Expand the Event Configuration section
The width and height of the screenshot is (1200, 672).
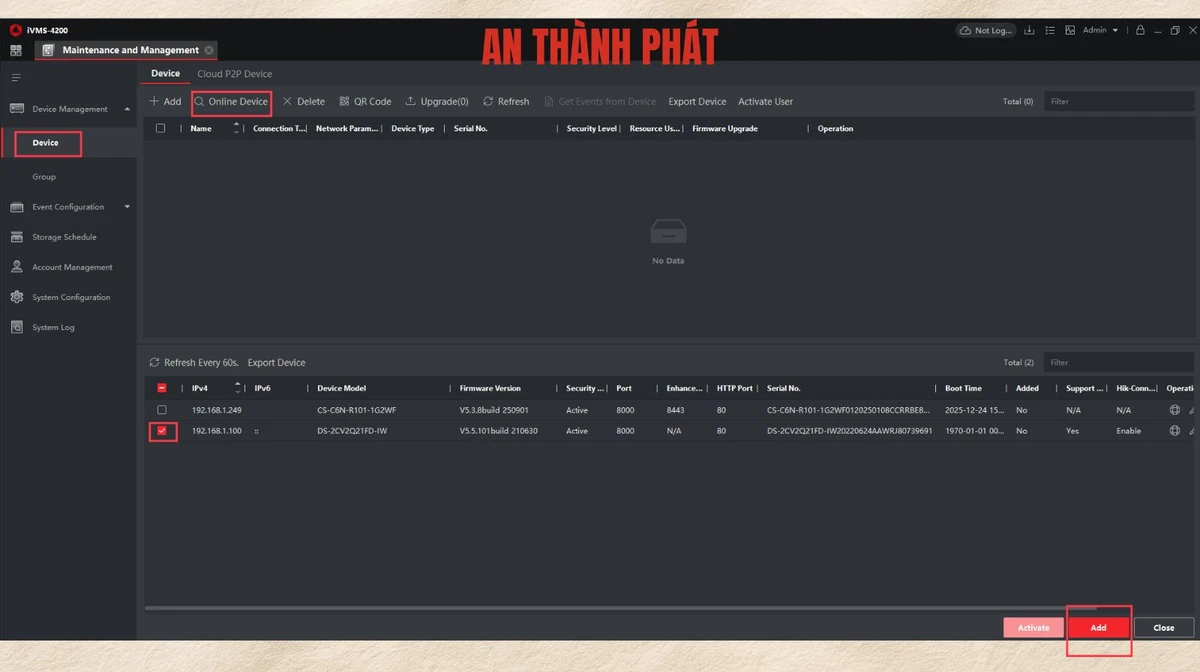tap(127, 207)
